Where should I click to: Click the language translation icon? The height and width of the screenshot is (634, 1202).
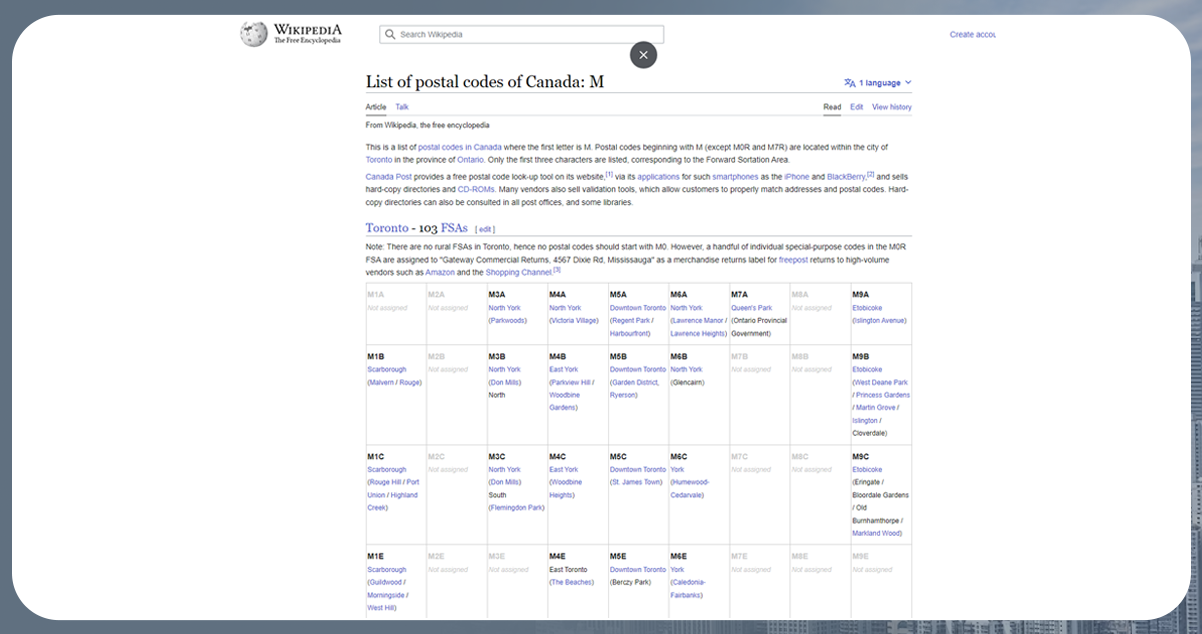pyautogui.click(x=849, y=83)
